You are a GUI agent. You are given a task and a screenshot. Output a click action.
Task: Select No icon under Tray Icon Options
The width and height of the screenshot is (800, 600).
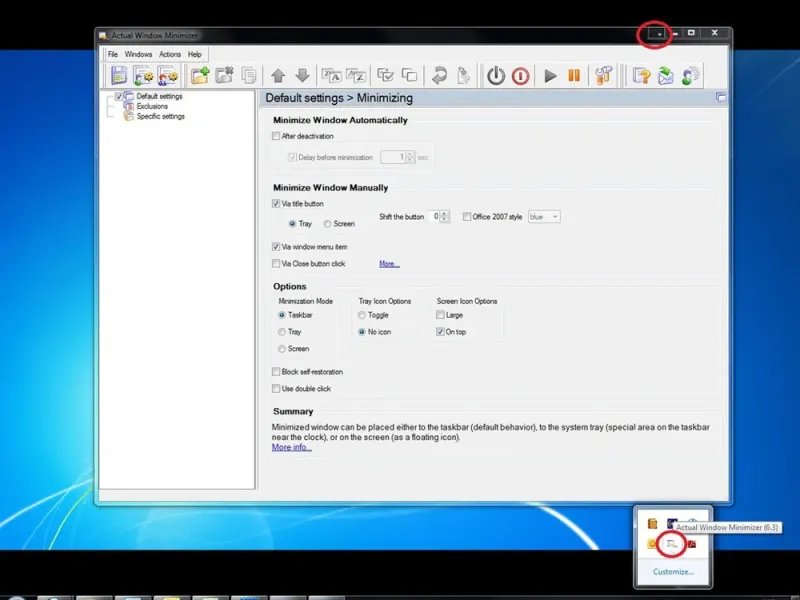(x=362, y=332)
